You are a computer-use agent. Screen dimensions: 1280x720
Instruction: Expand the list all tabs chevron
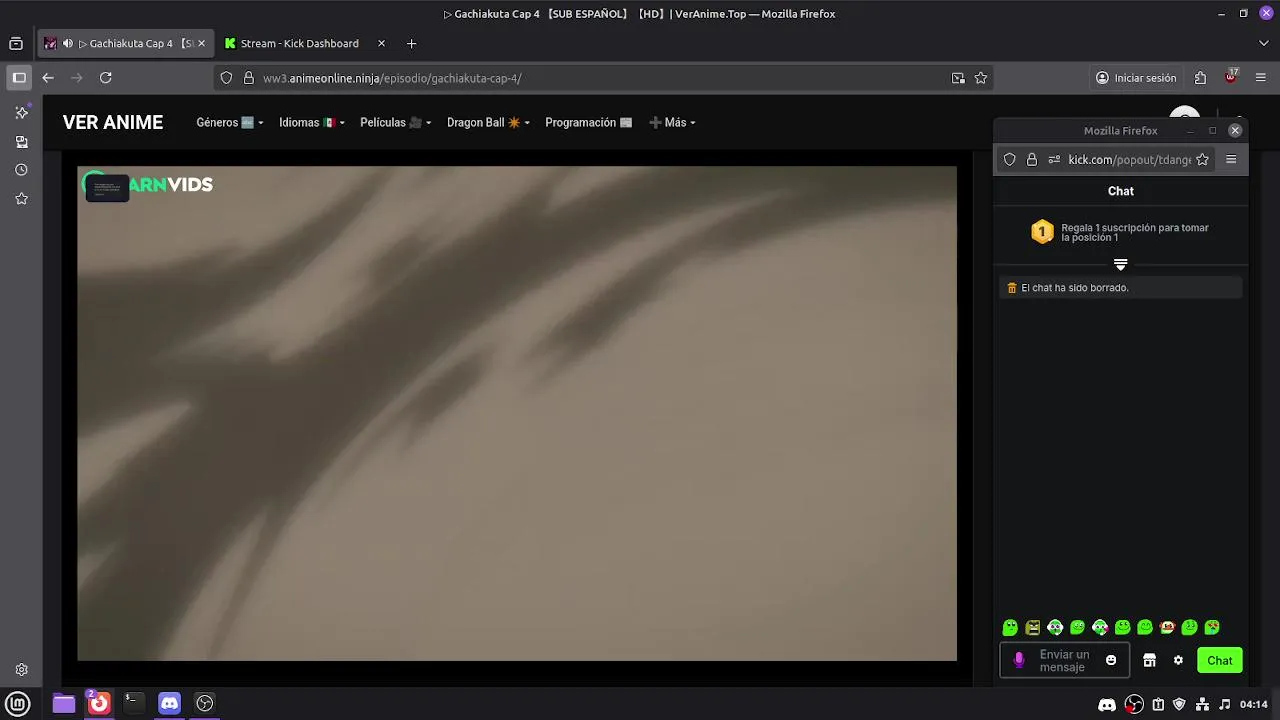click(x=1264, y=43)
